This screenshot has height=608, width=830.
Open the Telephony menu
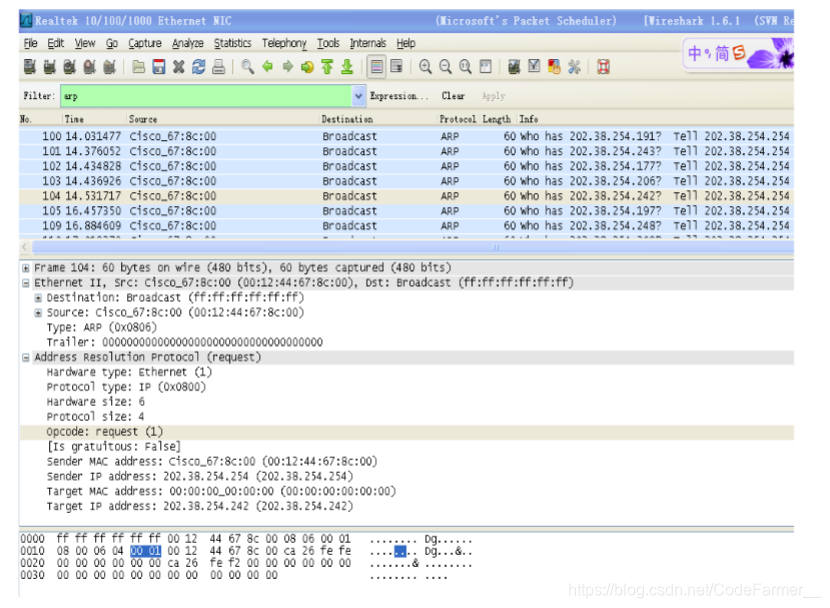point(284,43)
